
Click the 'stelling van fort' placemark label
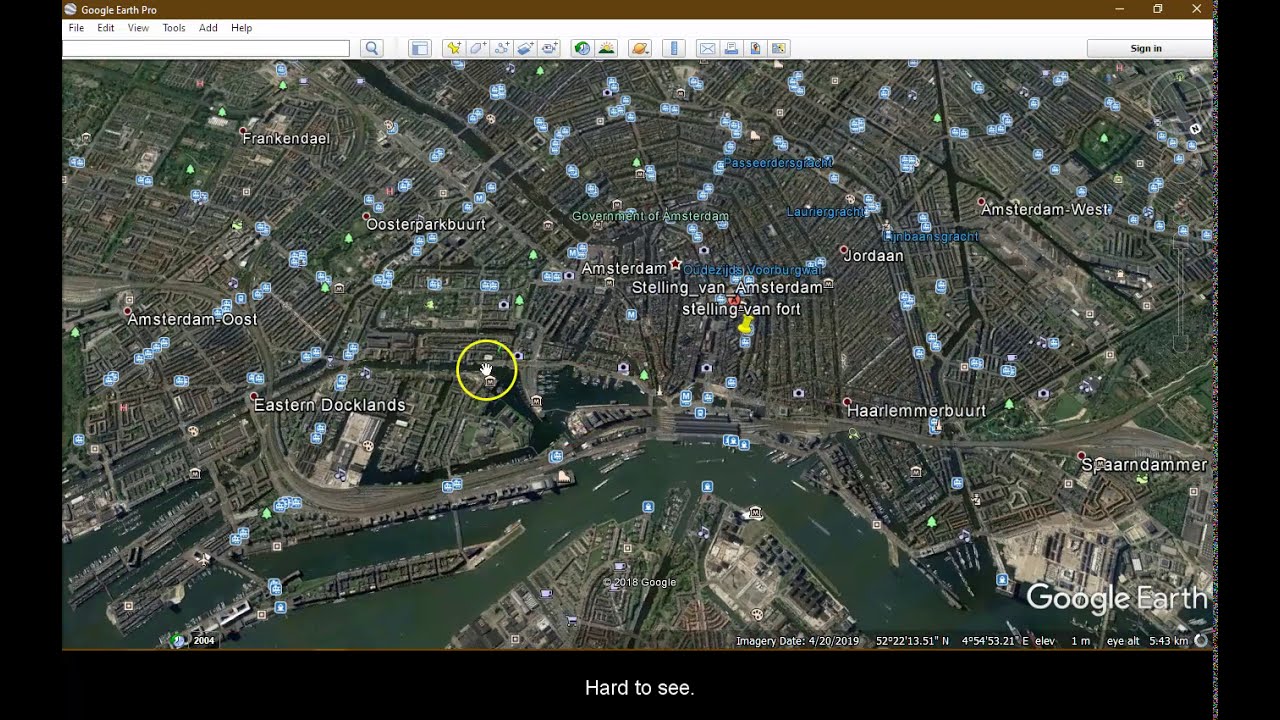point(741,310)
